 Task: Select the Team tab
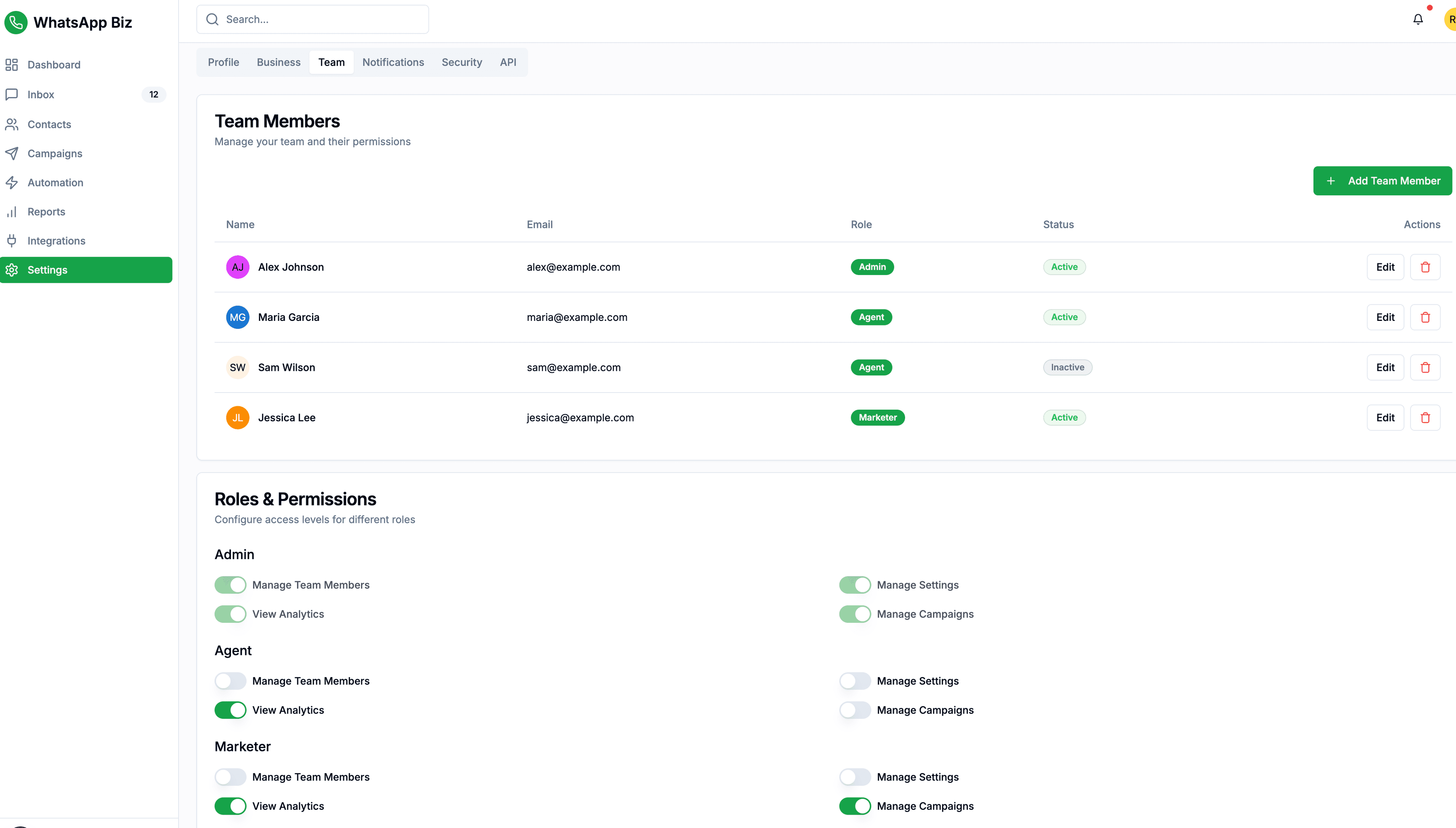click(x=331, y=62)
